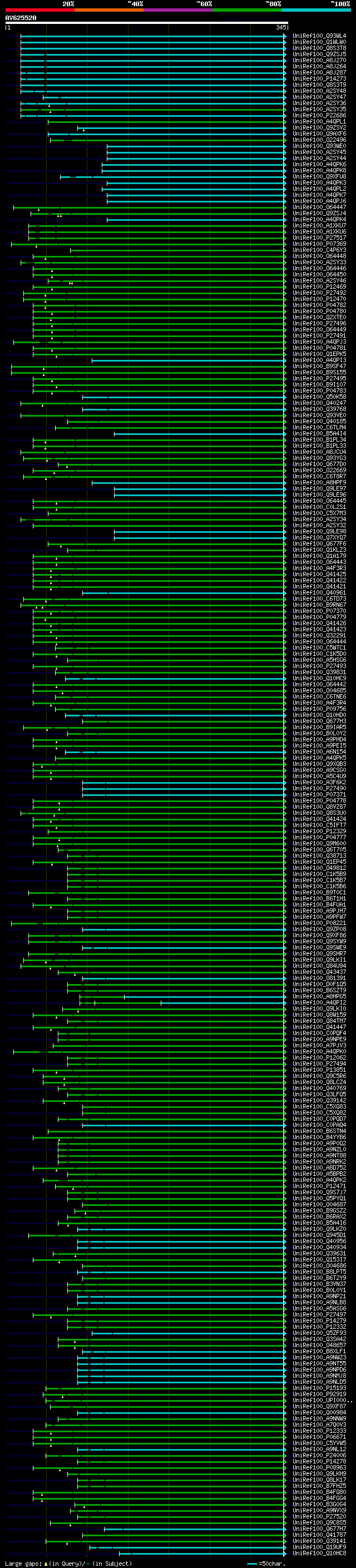This screenshot has height=1568, width=356.
Task: Open hit UniRef100_Q8S3T8
Action: coord(319,48)
